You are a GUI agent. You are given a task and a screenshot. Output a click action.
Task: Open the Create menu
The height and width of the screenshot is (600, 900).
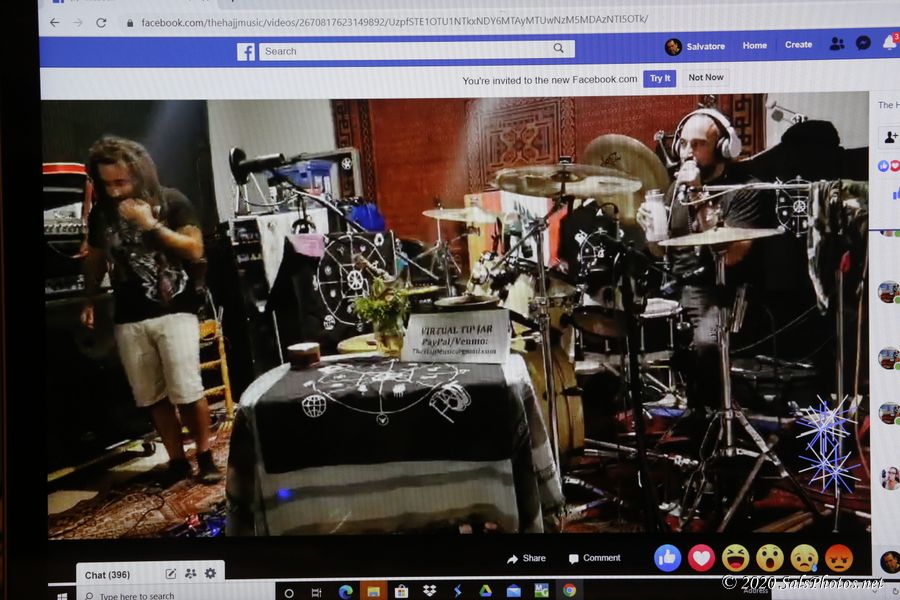click(x=798, y=45)
